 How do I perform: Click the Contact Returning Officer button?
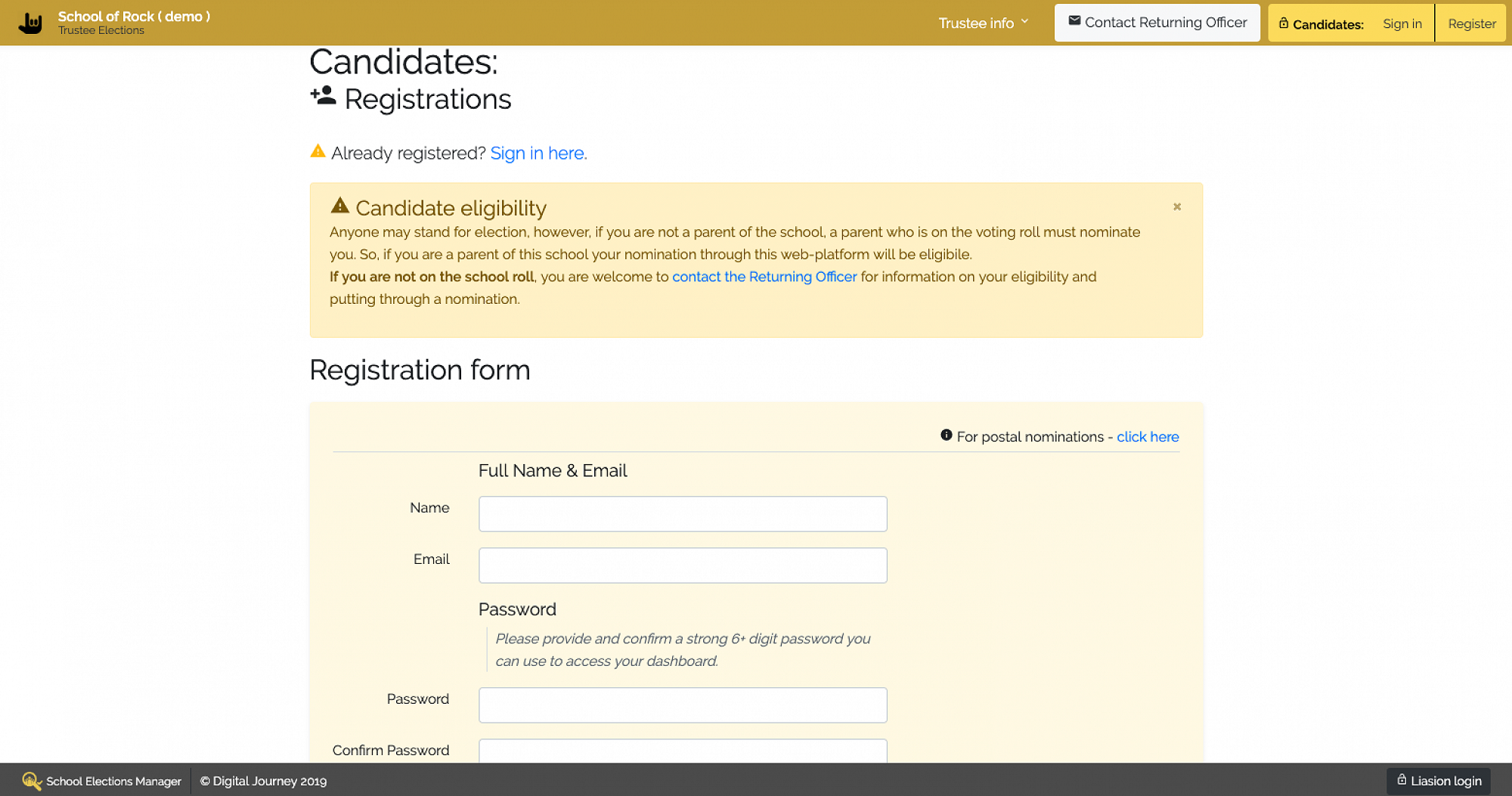pos(1157,23)
